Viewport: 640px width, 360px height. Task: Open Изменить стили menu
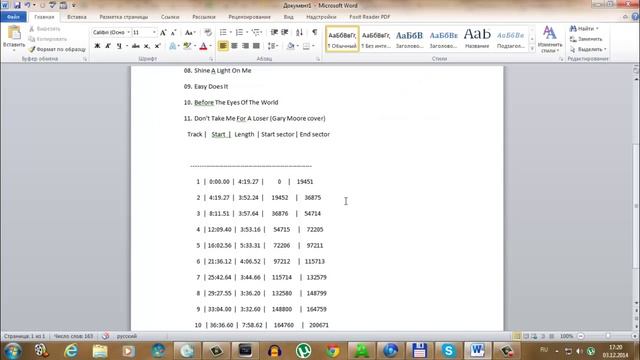click(x=550, y=39)
